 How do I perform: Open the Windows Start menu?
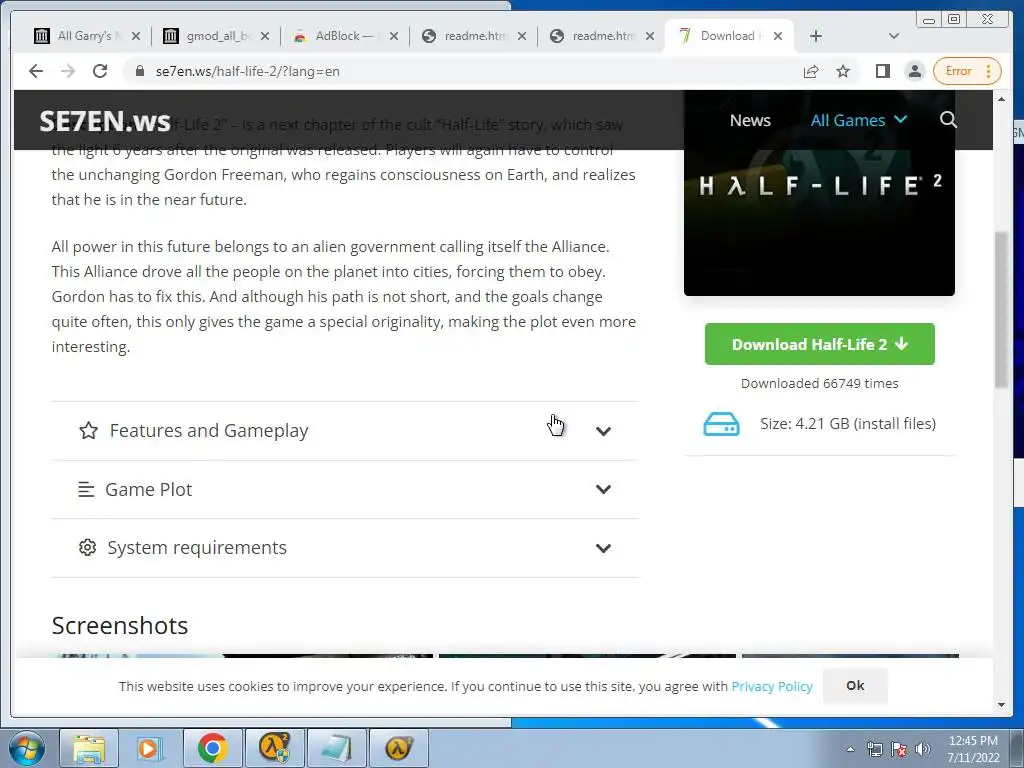tap(27, 748)
